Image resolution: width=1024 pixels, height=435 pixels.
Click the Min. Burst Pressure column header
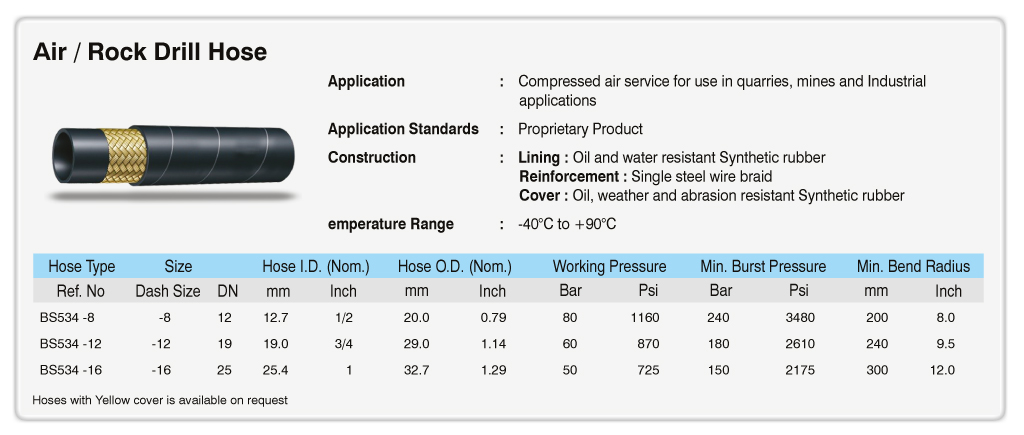(x=763, y=266)
